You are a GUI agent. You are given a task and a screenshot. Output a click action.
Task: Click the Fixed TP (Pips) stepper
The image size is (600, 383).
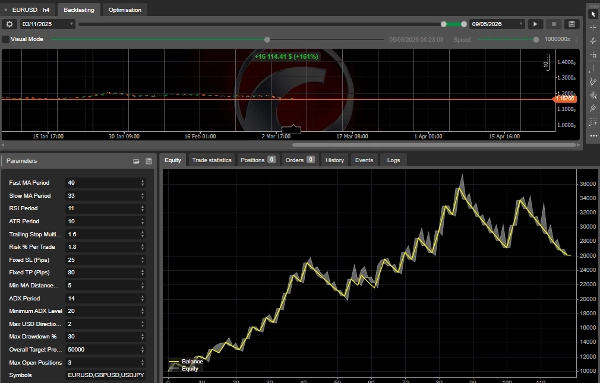(142, 273)
